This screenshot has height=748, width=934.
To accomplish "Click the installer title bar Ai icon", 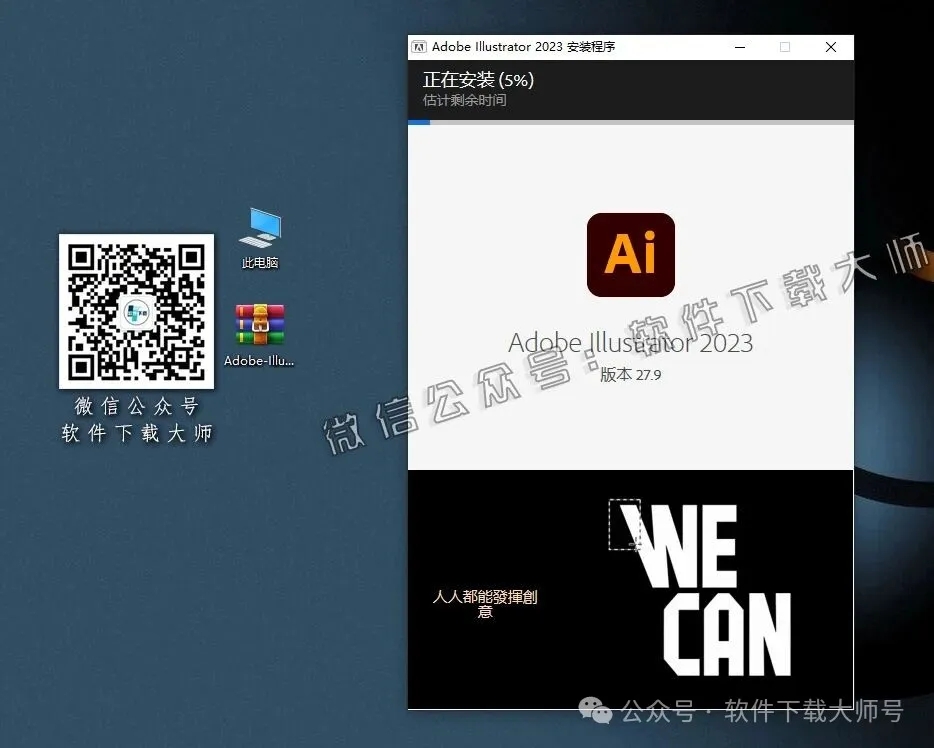I will click(x=420, y=46).
